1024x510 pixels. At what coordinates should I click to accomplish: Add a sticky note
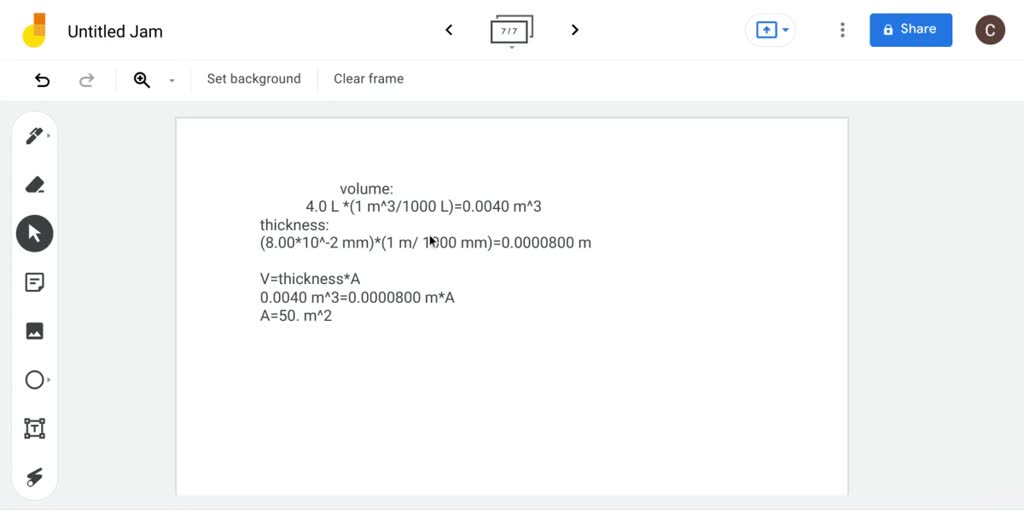(x=34, y=282)
